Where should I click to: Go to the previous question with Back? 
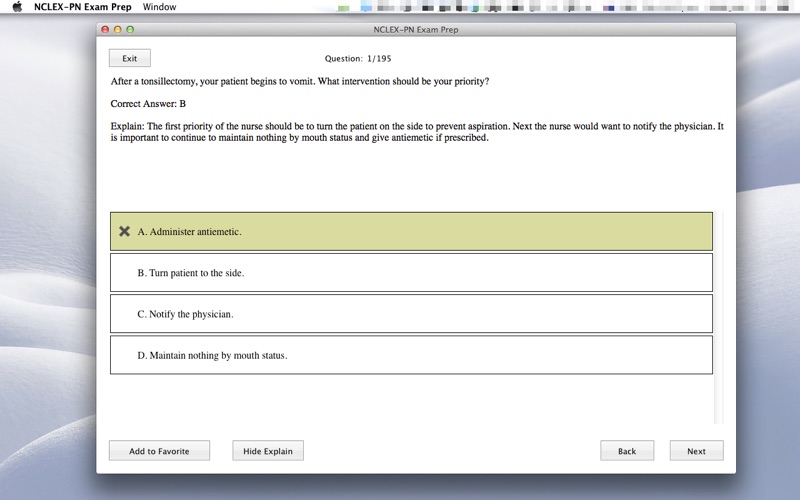[627, 451]
